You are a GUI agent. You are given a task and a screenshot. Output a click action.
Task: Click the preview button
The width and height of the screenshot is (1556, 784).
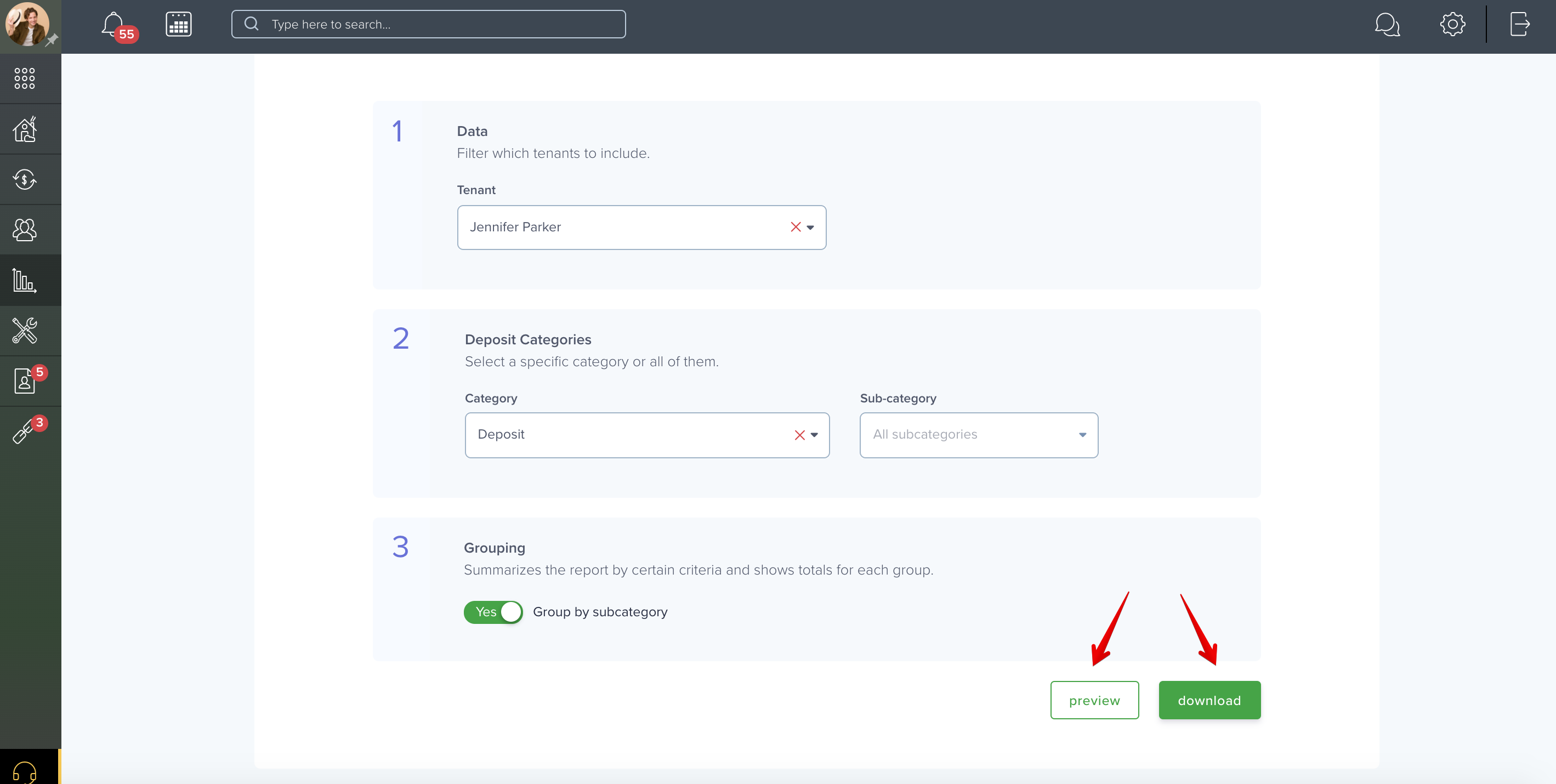point(1094,700)
